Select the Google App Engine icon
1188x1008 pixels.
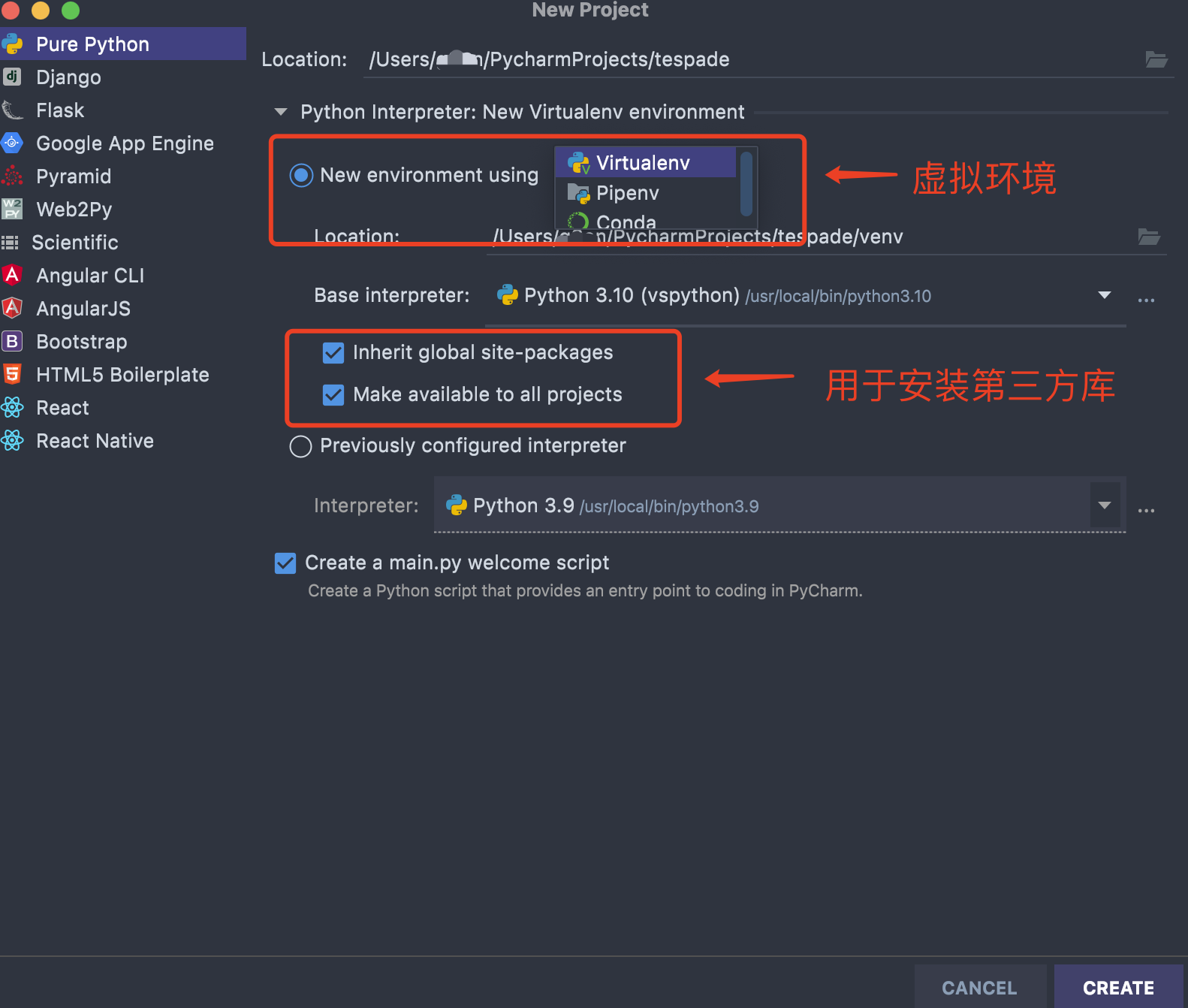point(12,143)
